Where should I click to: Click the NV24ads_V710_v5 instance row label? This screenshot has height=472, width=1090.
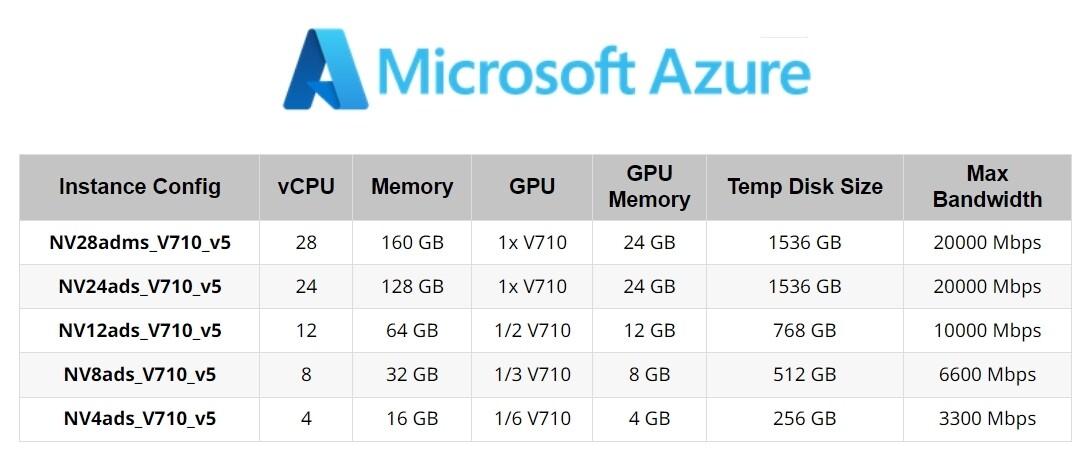click(140, 287)
